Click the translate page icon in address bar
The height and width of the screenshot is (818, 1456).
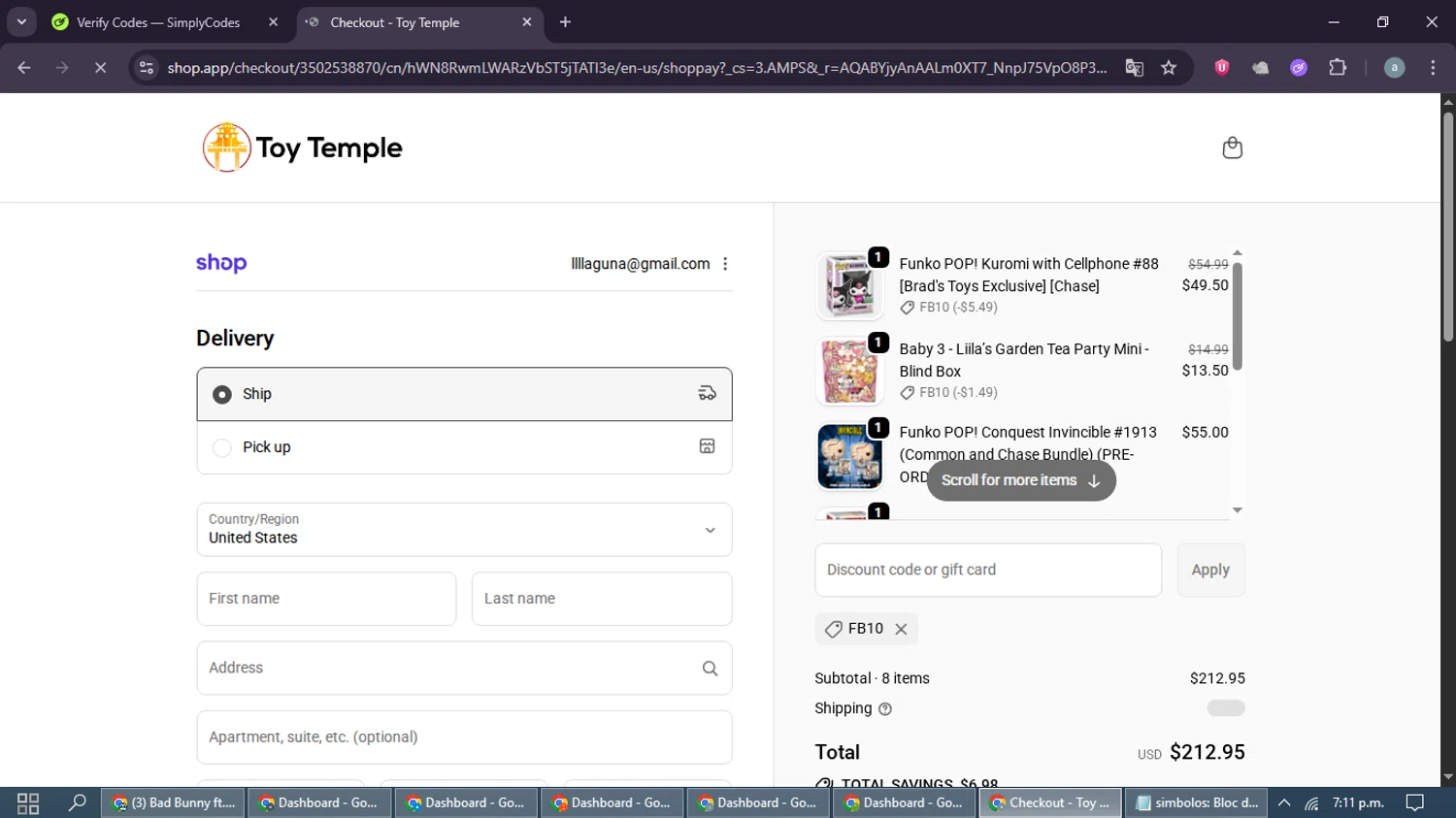tap(1134, 67)
